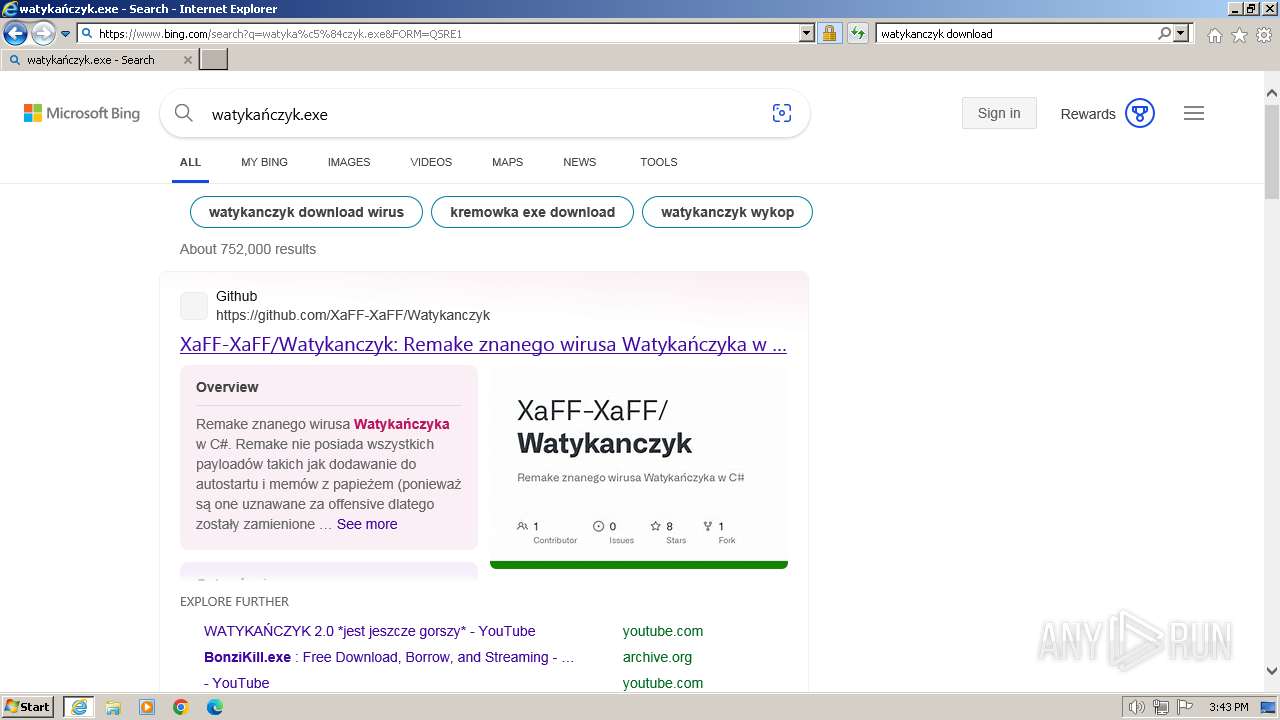Click the Github site favicon
Image resolution: width=1280 pixels, height=720 pixels.
coord(194,306)
